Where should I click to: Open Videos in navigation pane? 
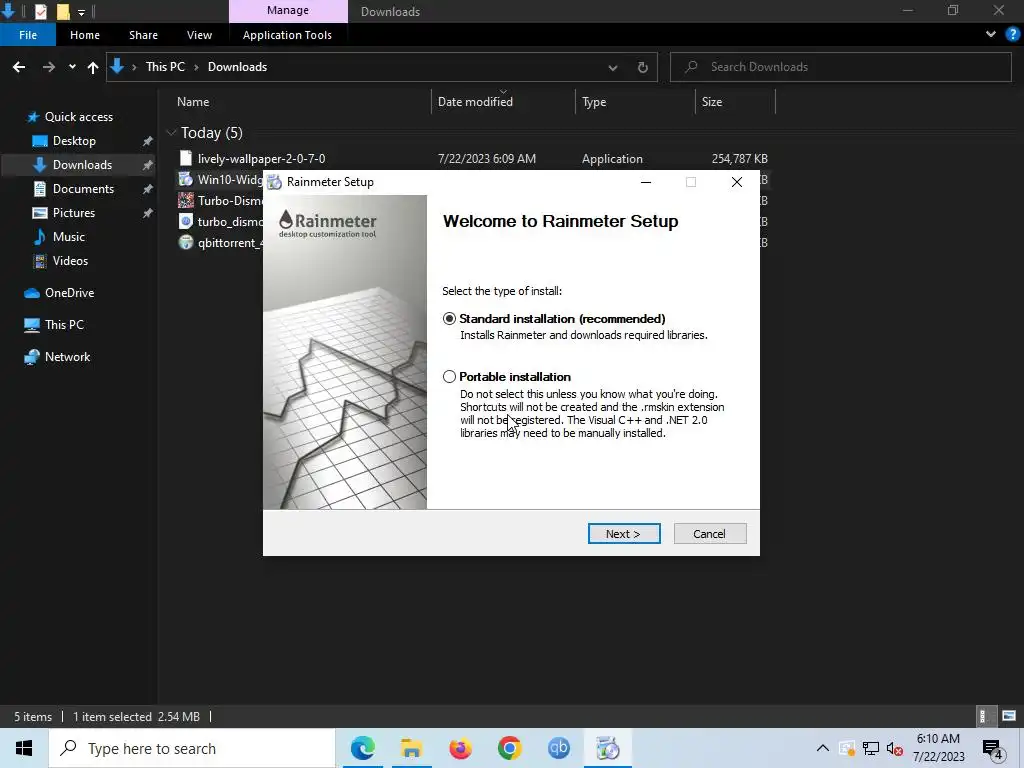pos(70,261)
